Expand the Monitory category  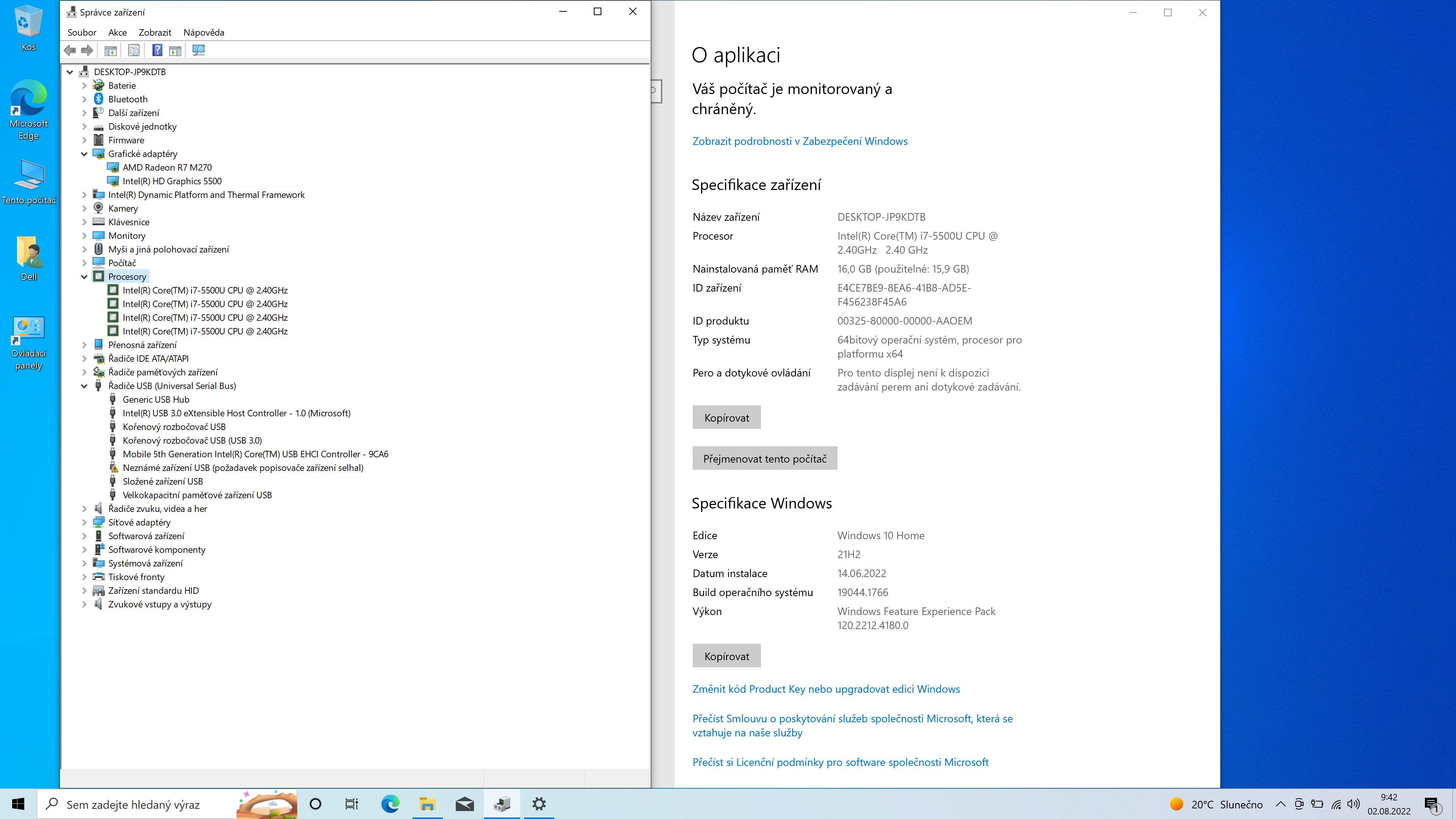tap(84, 236)
